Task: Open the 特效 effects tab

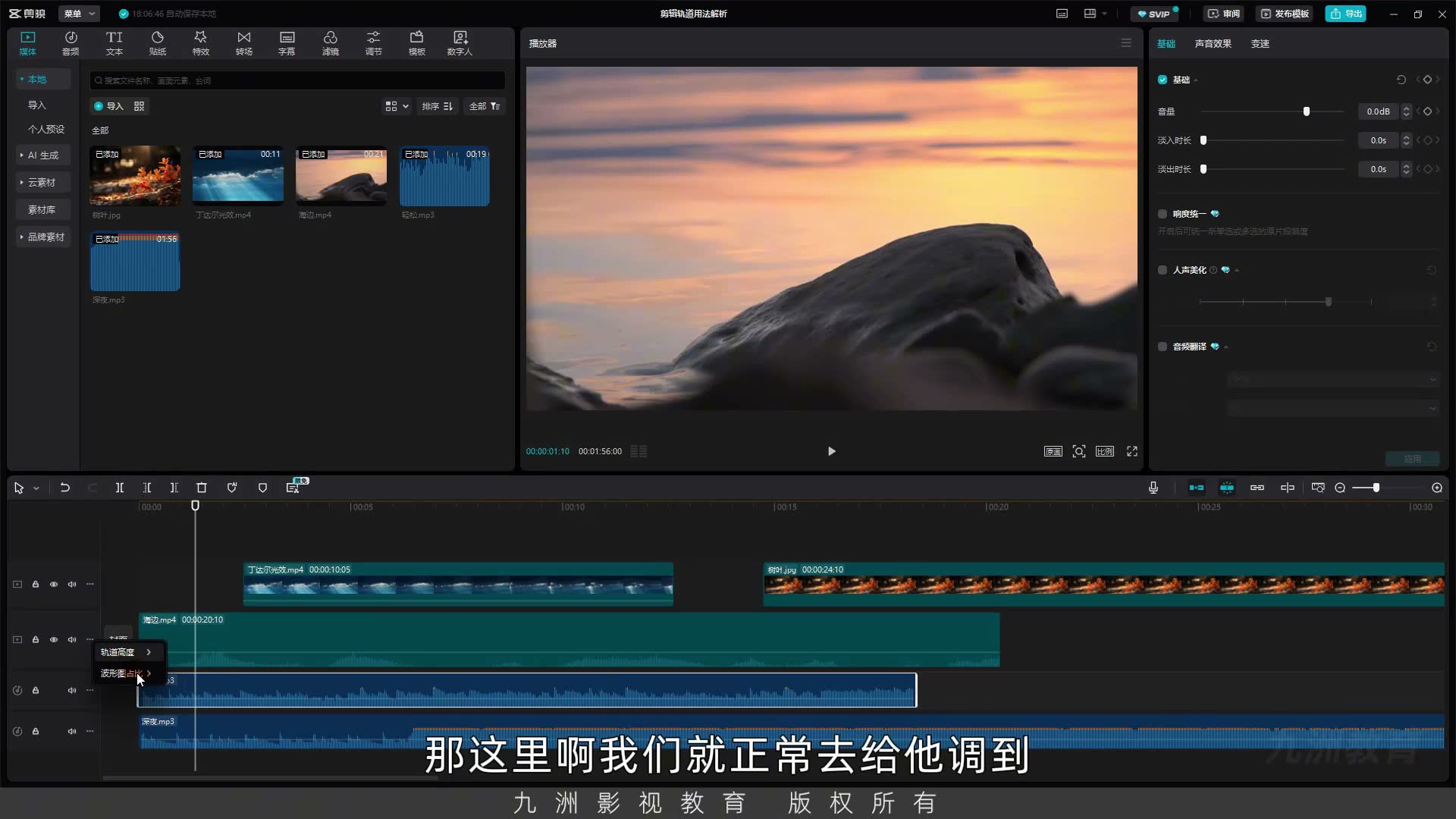Action: pos(200,43)
